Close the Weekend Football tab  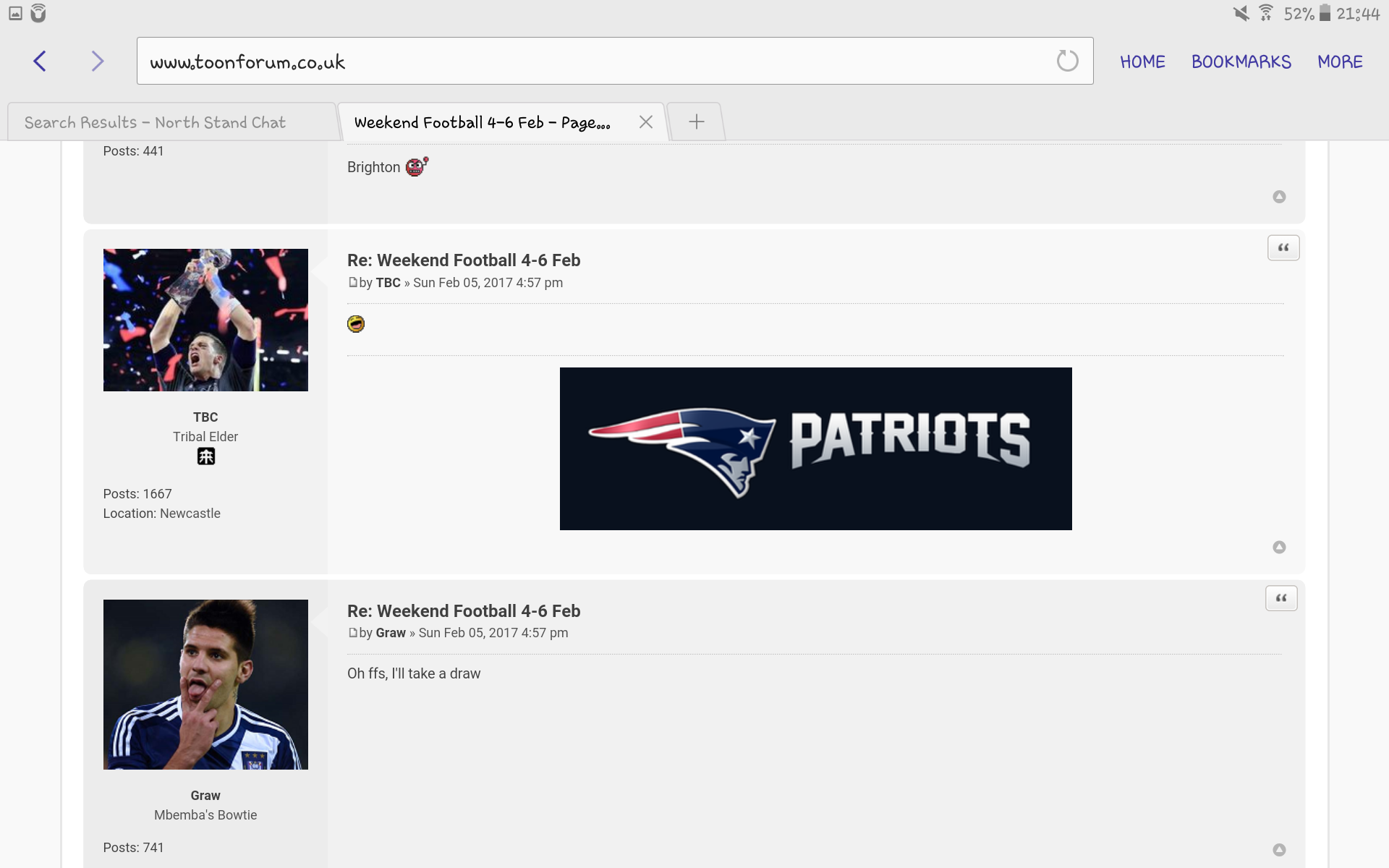(646, 122)
